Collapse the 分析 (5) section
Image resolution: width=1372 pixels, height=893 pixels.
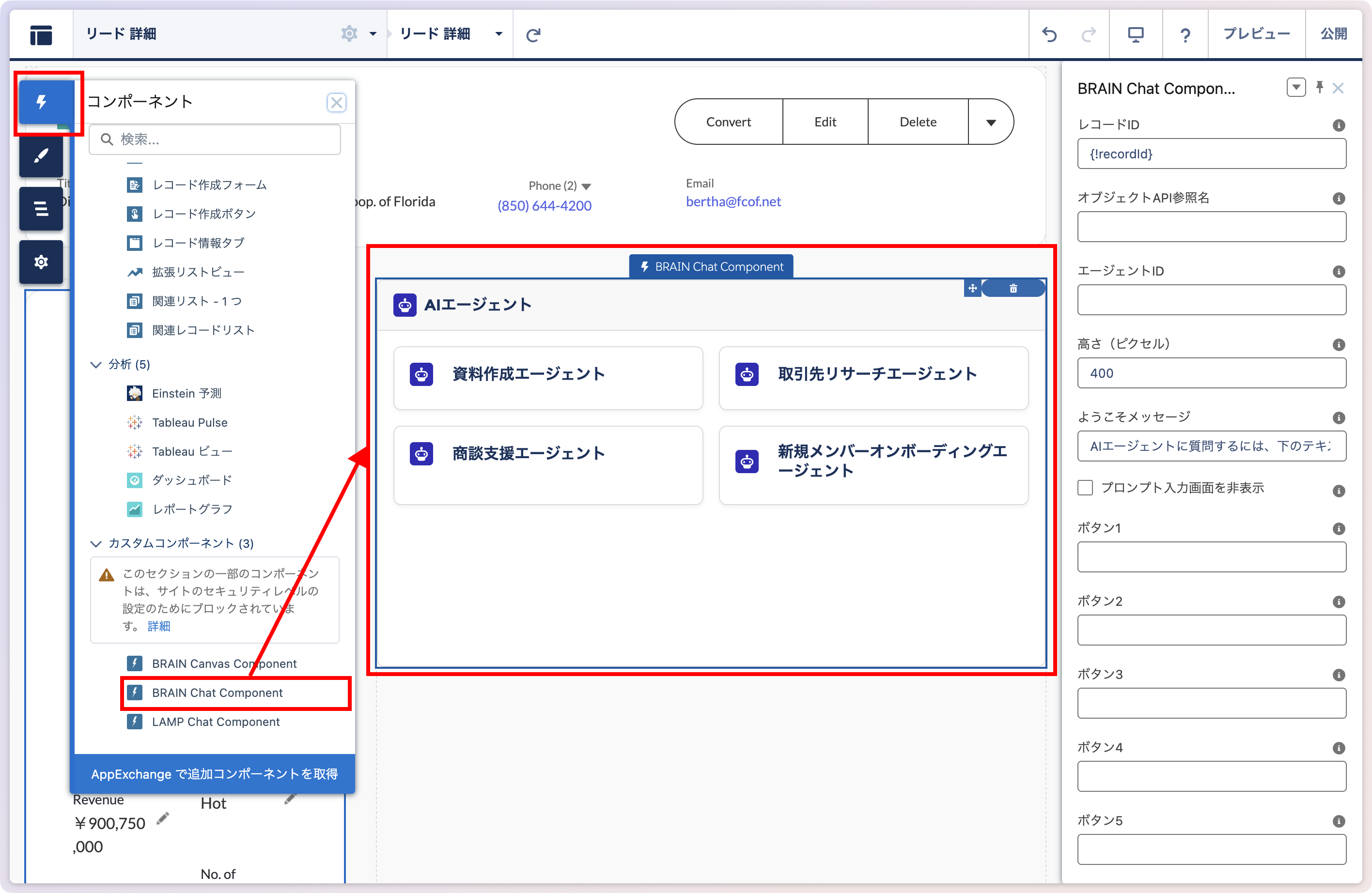point(96,365)
